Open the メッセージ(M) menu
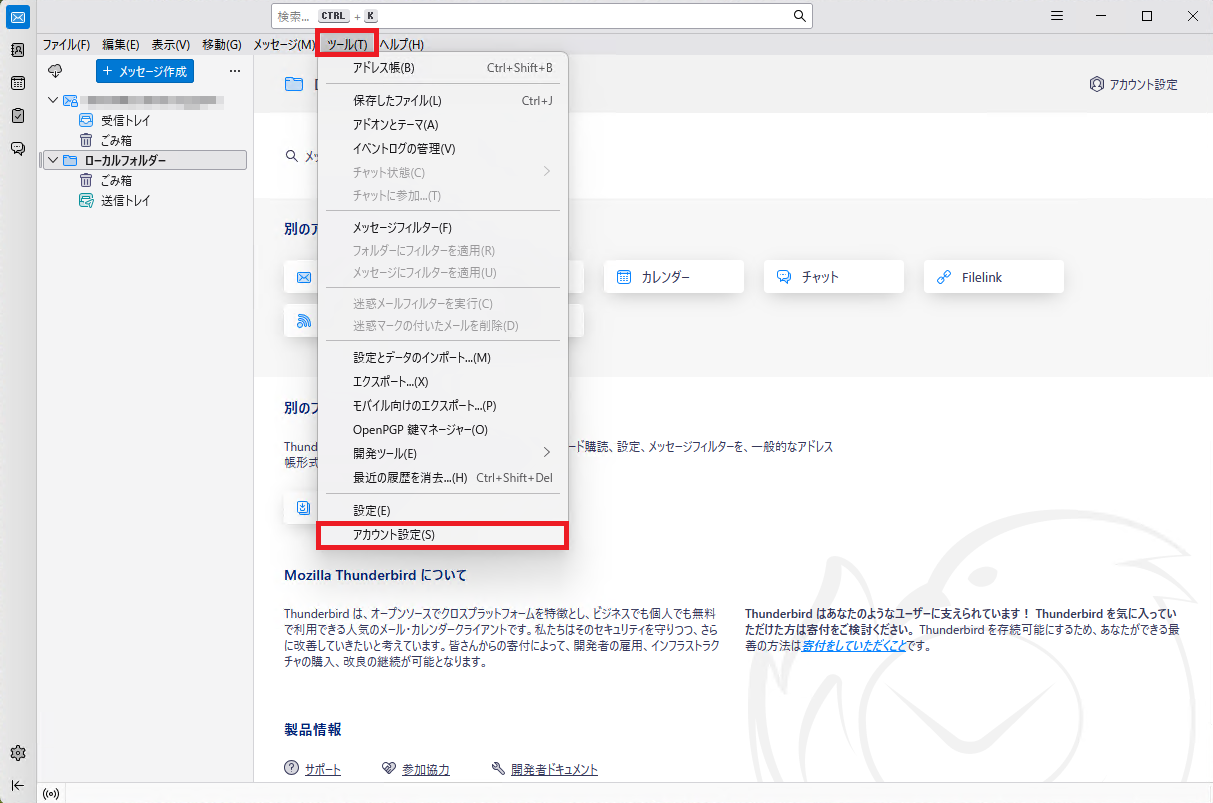1213x803 pixels. pos(284,44)
